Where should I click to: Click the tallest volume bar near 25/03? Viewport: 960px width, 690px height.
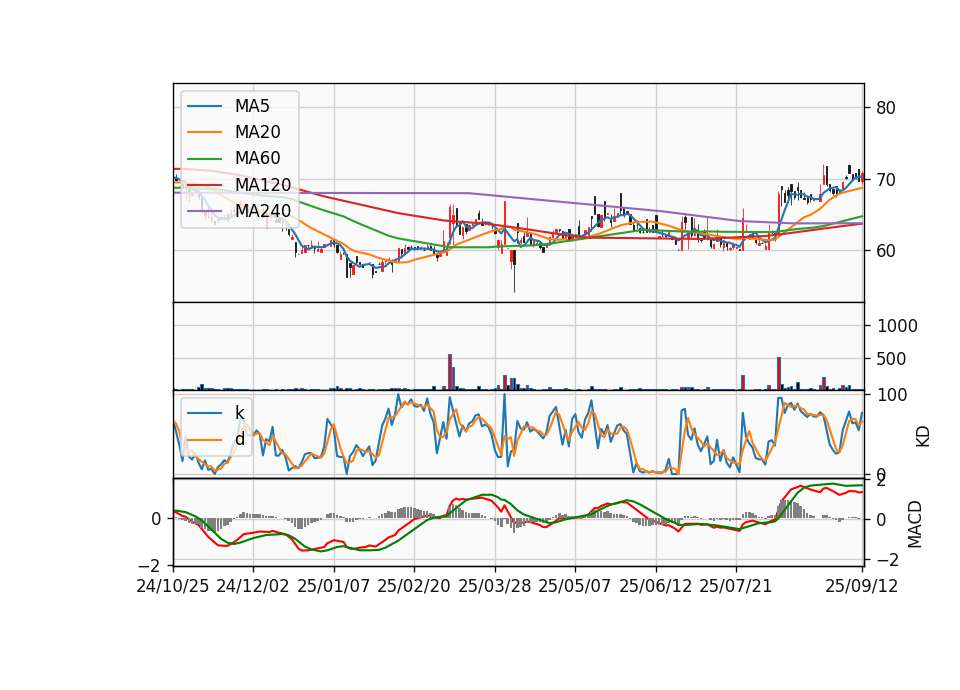pos(450,372)
